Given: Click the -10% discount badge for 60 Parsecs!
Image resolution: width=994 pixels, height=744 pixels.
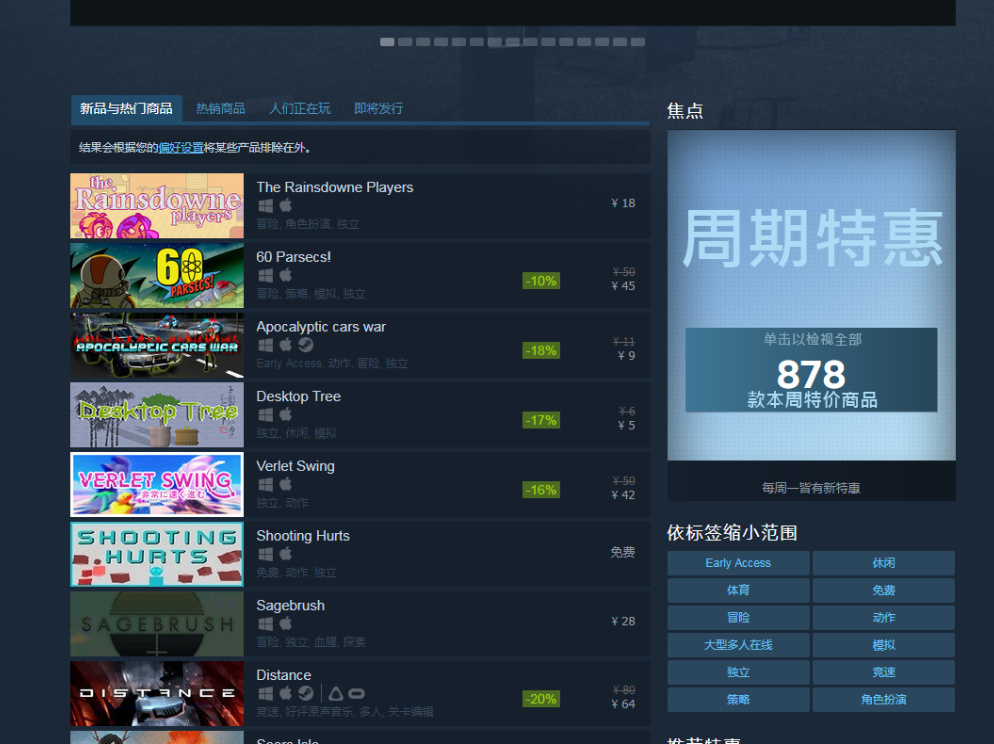Looking at the screenshot, I should (x=541, y=281).
